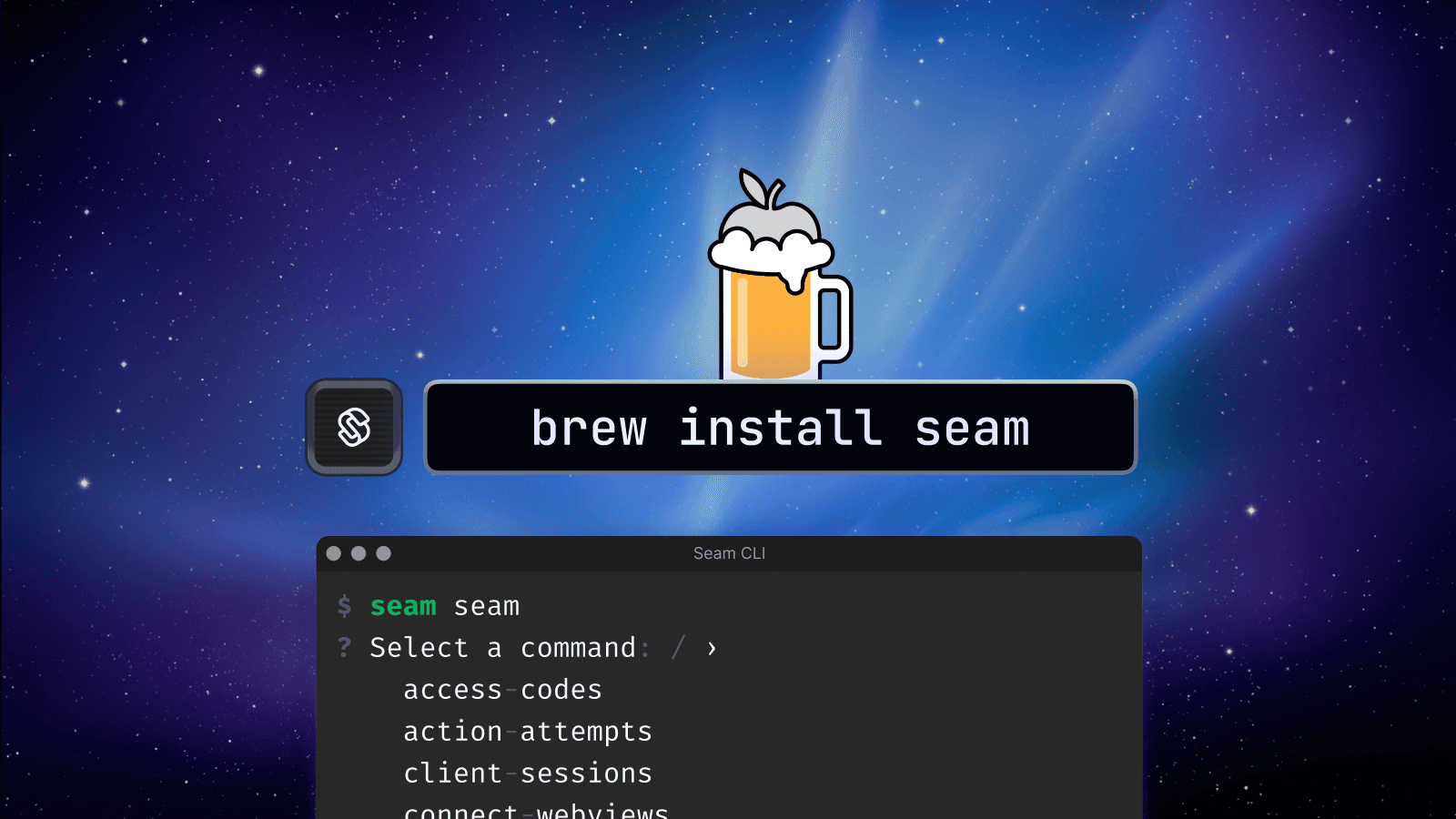The height and width of the screenshot is (819, 1456).
Task: Click the third gray window control dot
Action: point(383,553)
